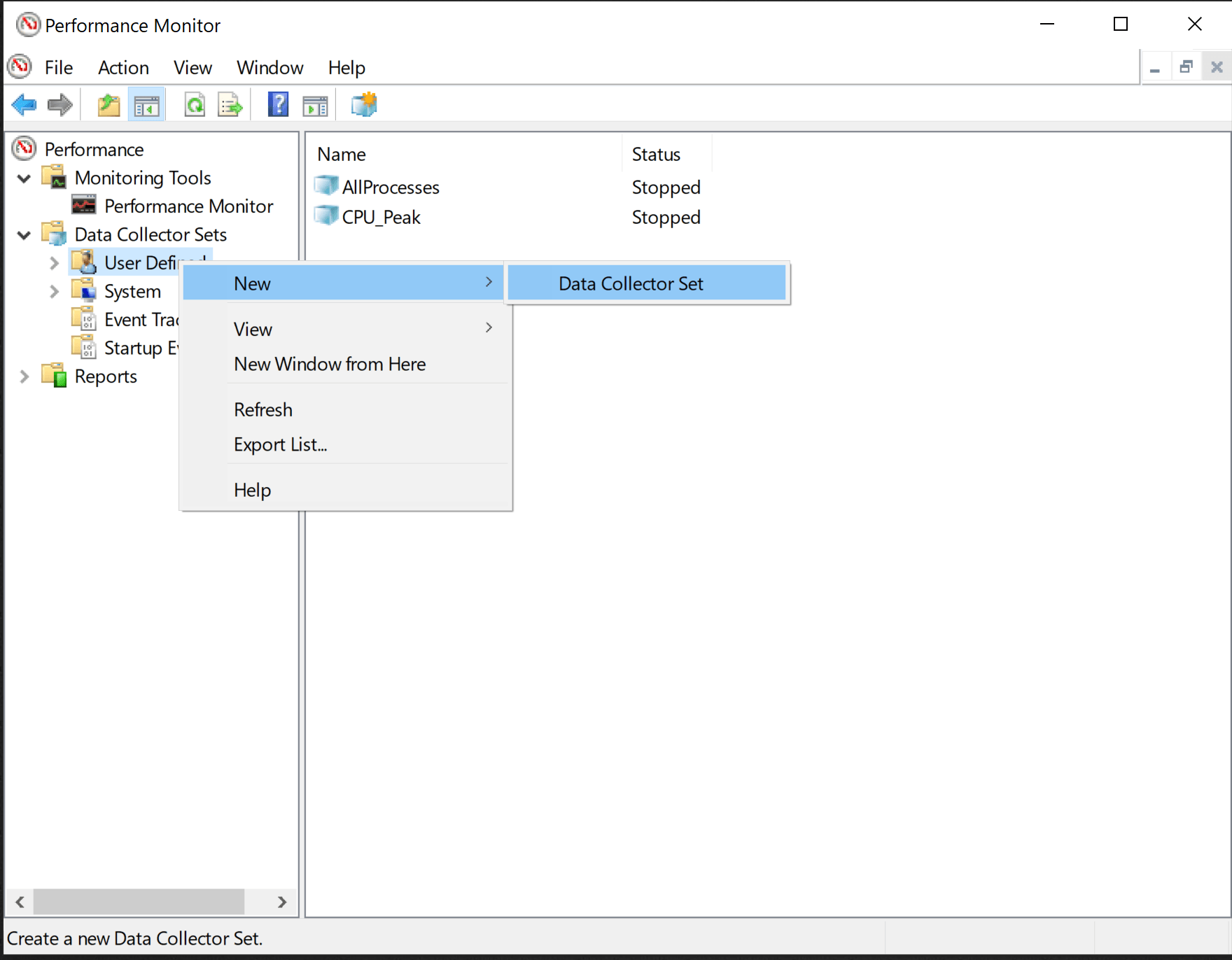Viewport: 1232px width, 960px height.
Task: Expand the Reports tree node
Action: [24, 376]
